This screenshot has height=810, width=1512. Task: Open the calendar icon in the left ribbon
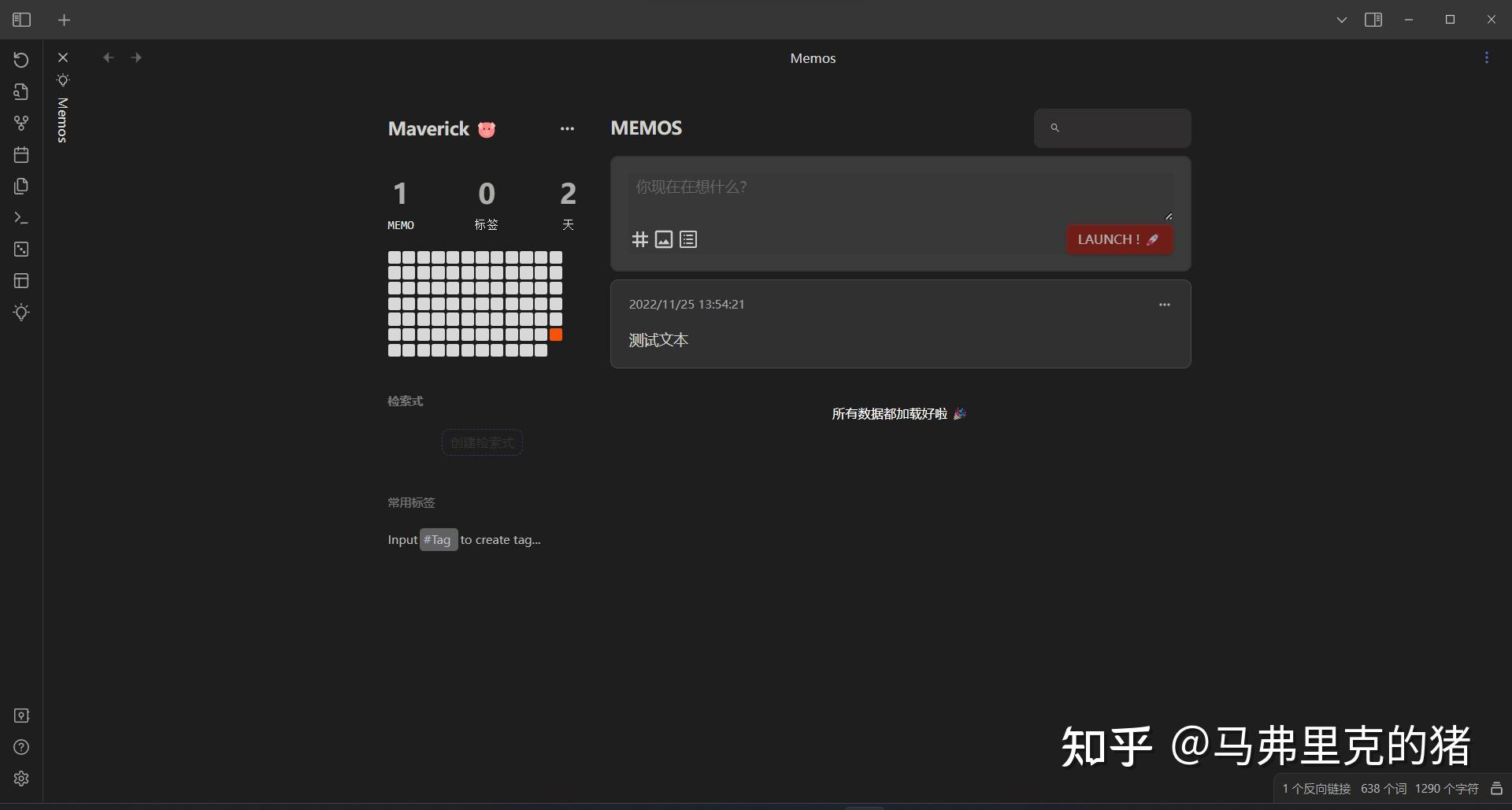21,154
